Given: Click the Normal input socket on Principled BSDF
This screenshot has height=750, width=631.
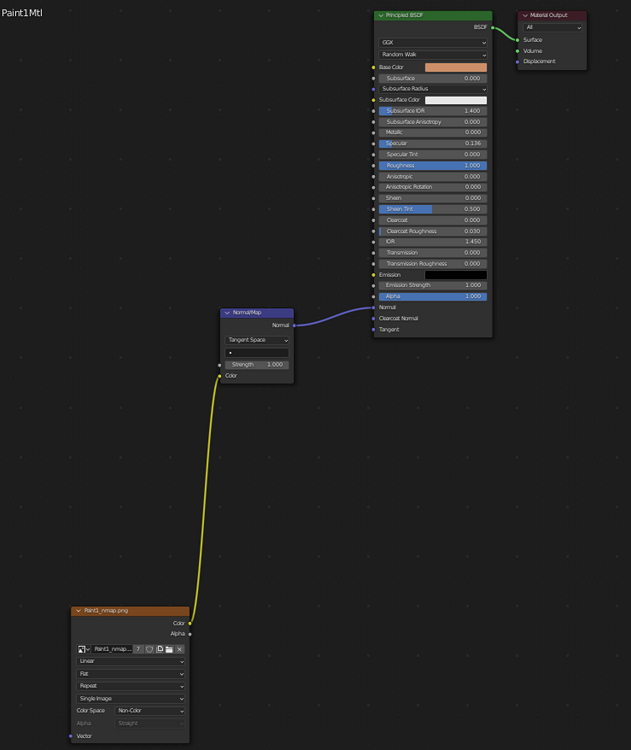Looking at the screenshot, I should point(374,308).
